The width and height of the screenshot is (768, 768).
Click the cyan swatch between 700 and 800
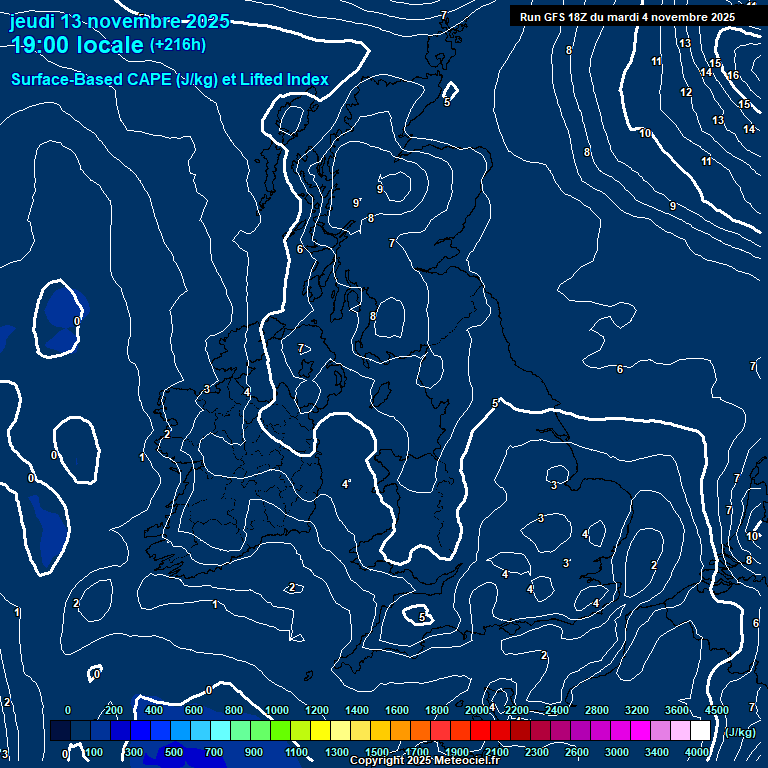tap(220, 730)
